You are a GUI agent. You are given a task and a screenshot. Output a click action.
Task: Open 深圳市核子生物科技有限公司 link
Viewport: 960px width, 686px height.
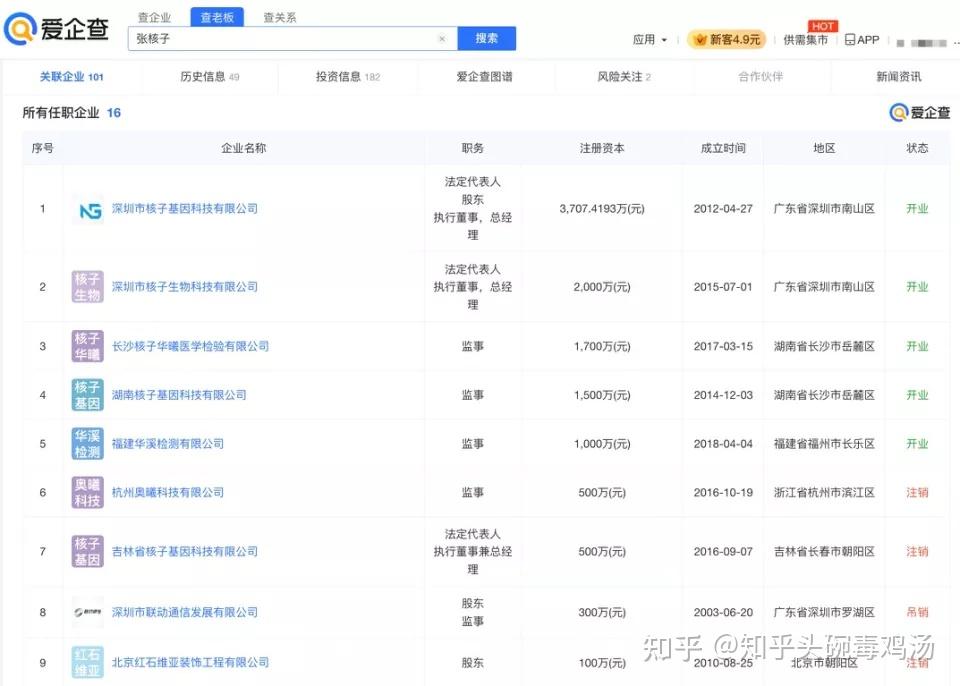(x=184, y=287)
